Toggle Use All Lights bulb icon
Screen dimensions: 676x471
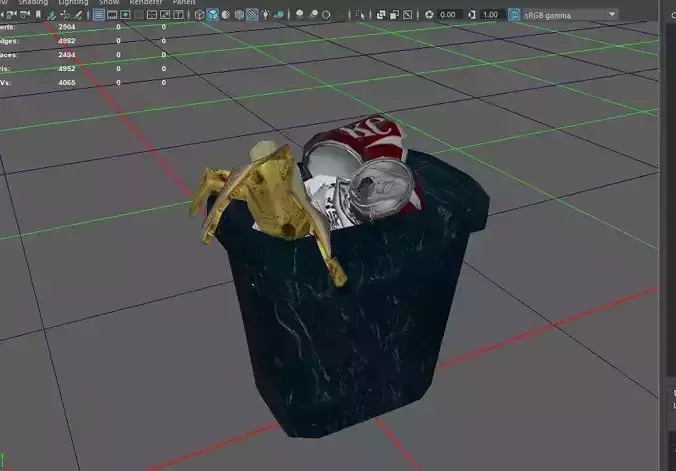point(266,15)
